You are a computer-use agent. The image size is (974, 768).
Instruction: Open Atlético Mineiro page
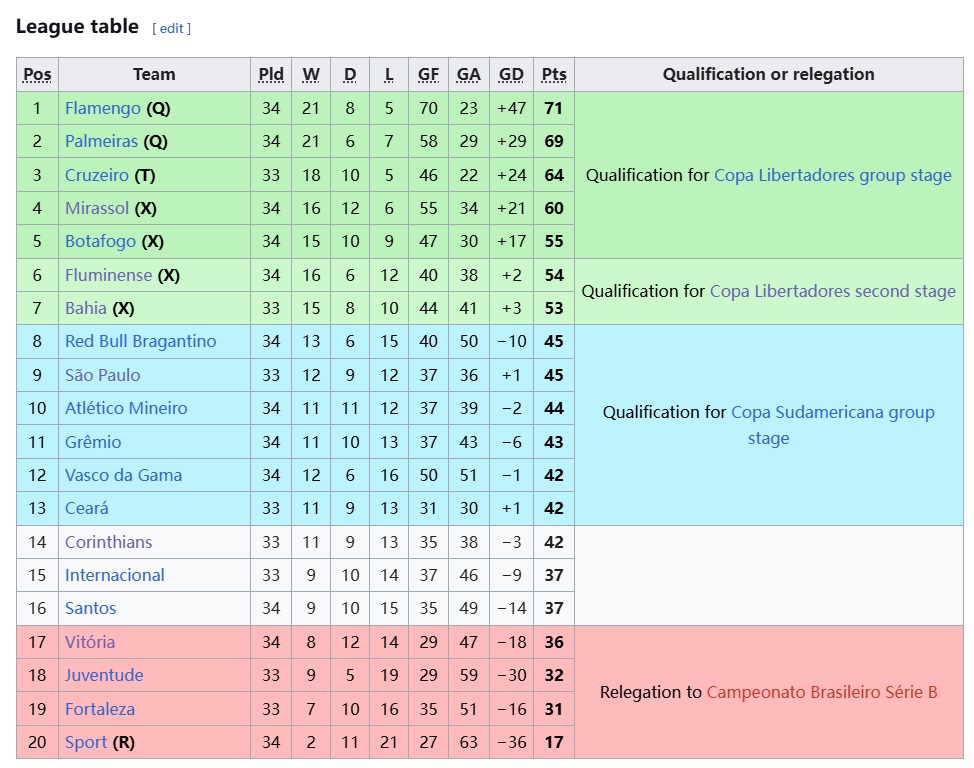[125, 408]
